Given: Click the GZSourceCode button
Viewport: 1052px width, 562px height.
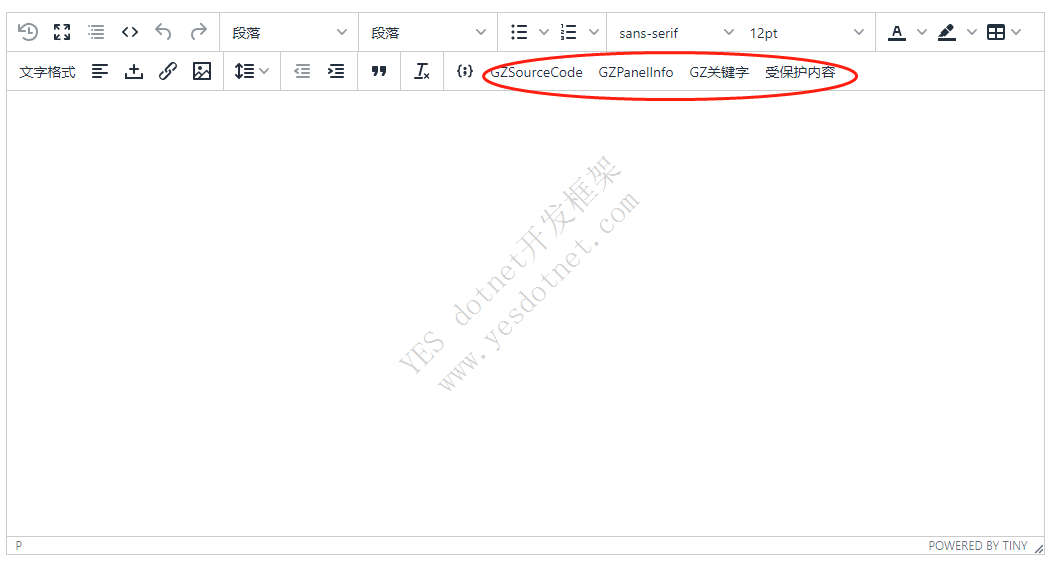Looking at the screenshot, I should point(536,72).
